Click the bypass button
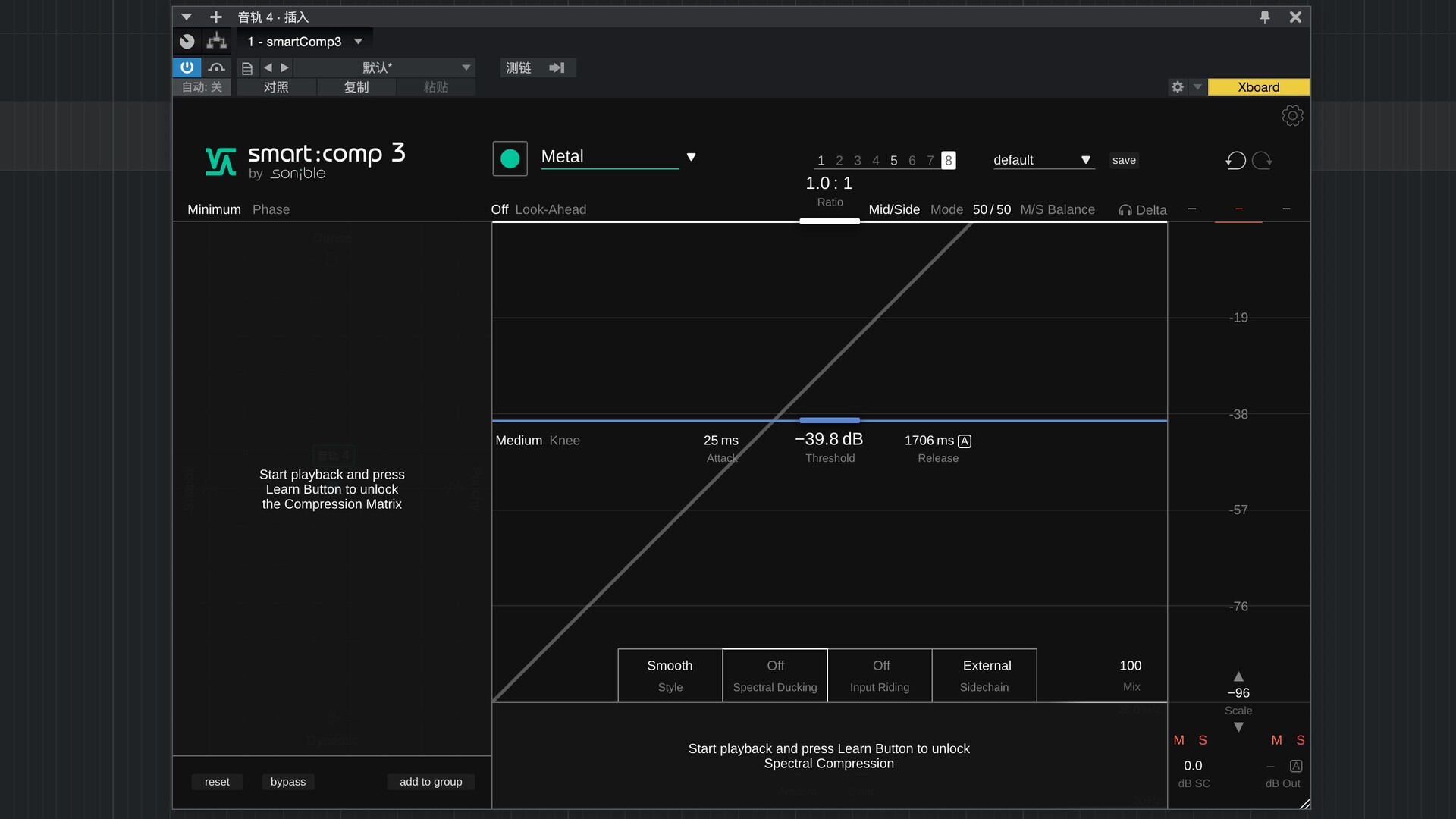The width and height of the screenshot is (1456, 819). coord(288,782)
